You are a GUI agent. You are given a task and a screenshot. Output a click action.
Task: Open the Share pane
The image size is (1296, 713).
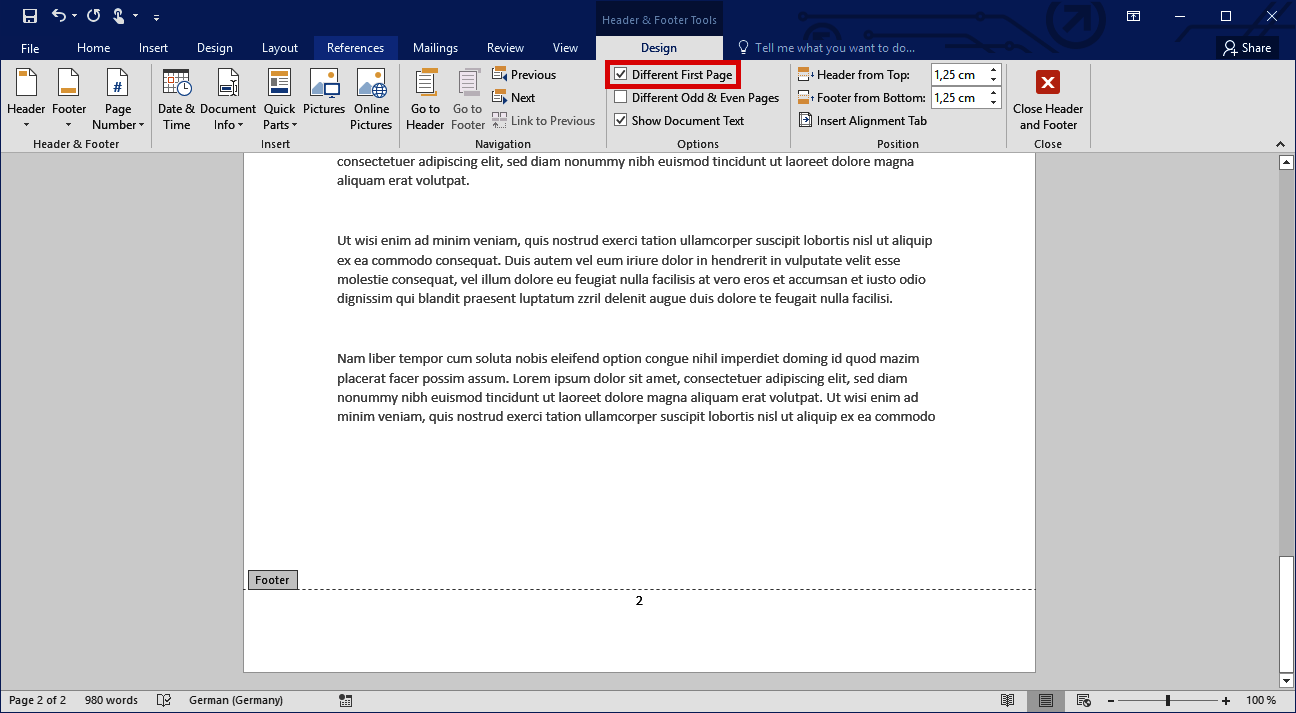(1247, 47)
